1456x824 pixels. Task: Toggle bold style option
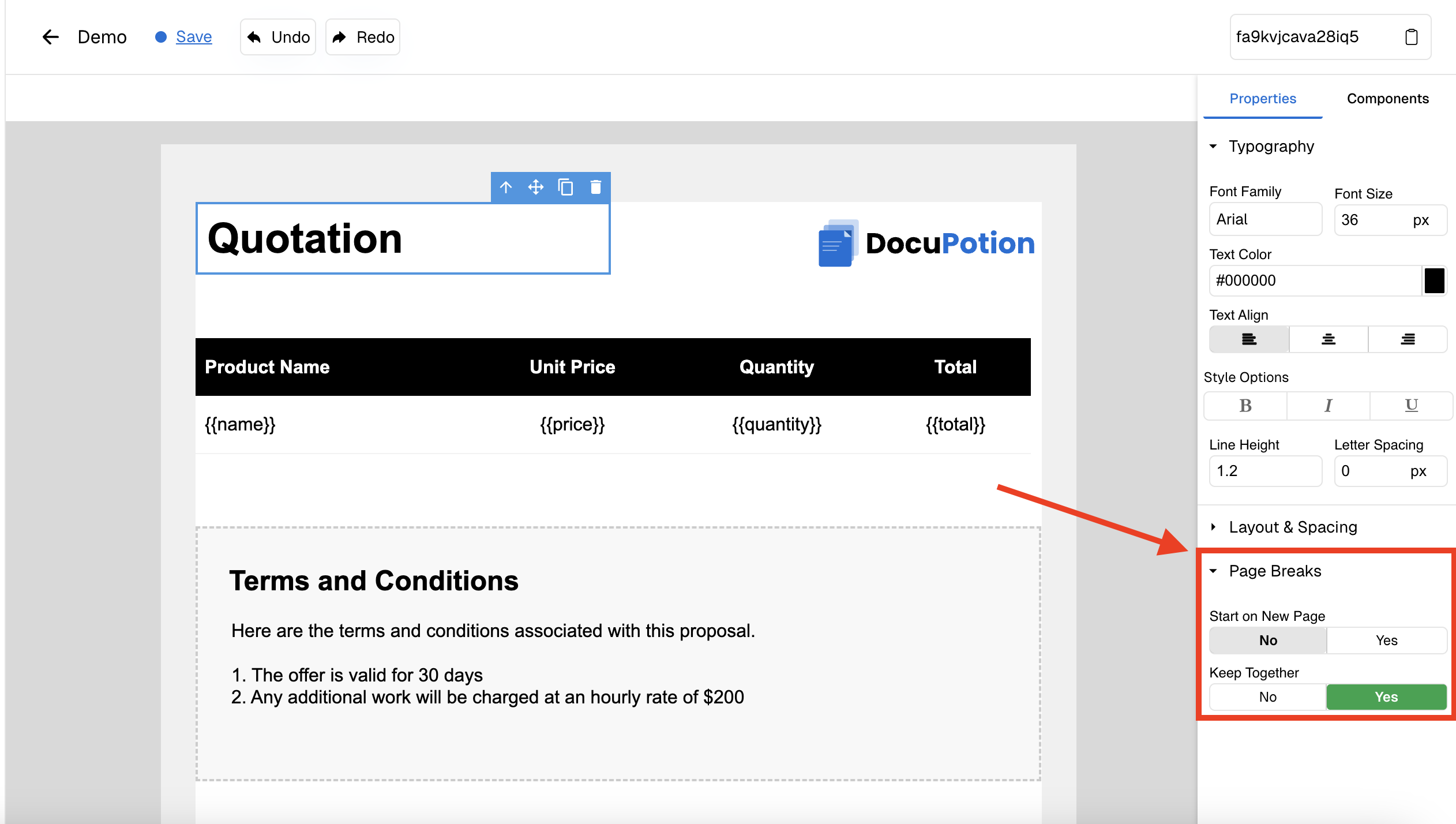point(1245,406)
